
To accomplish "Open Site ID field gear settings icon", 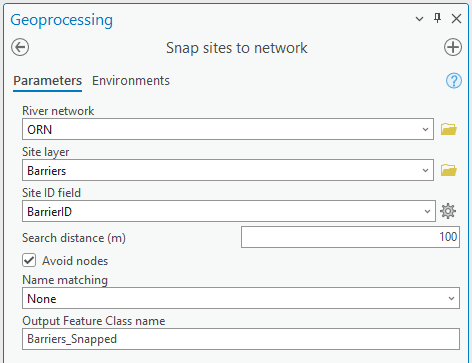I will point(448,211).
